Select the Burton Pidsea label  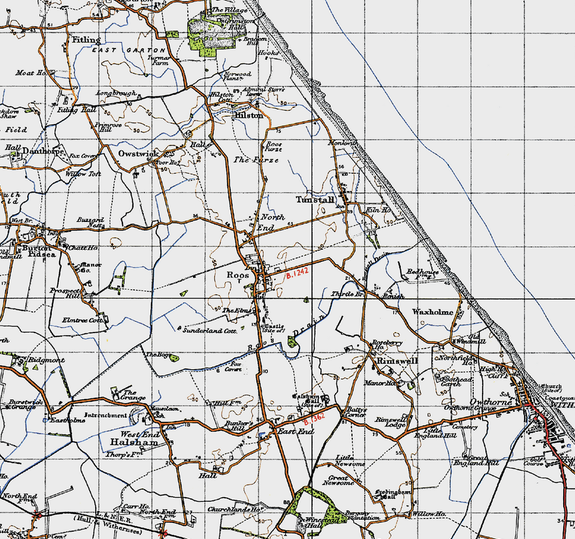[39, 251]
